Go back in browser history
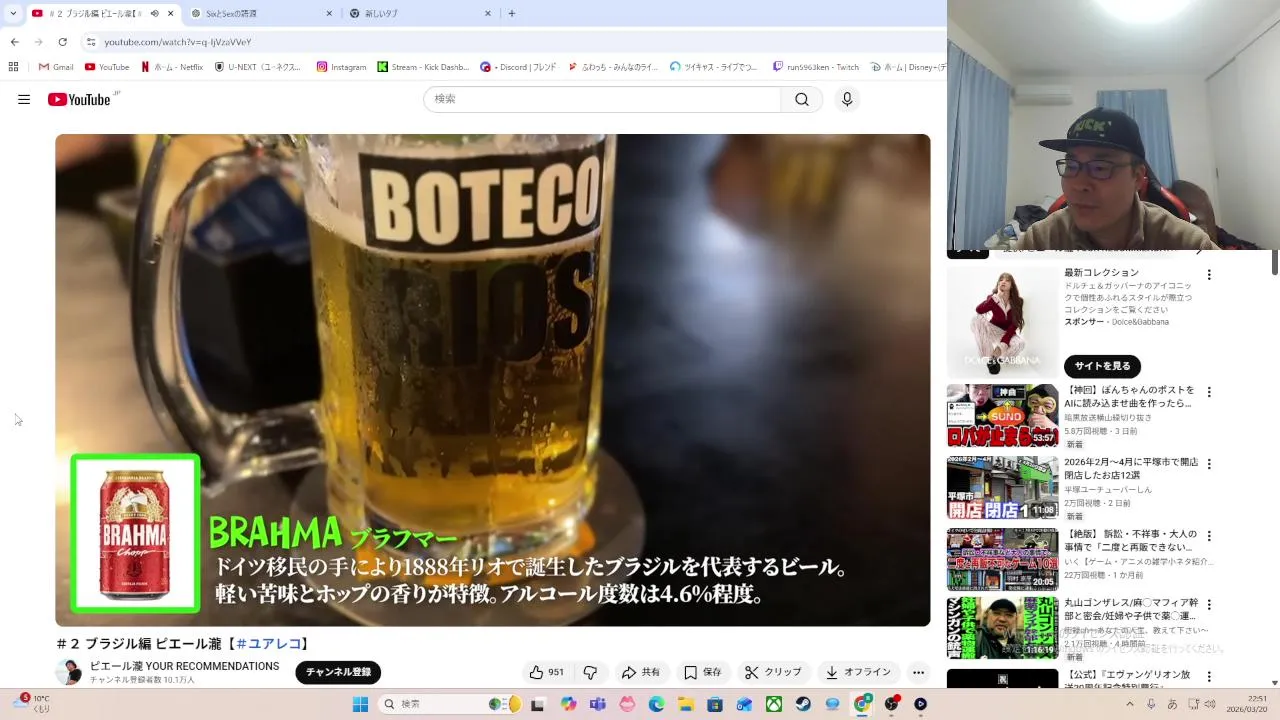 click(14, 42)
